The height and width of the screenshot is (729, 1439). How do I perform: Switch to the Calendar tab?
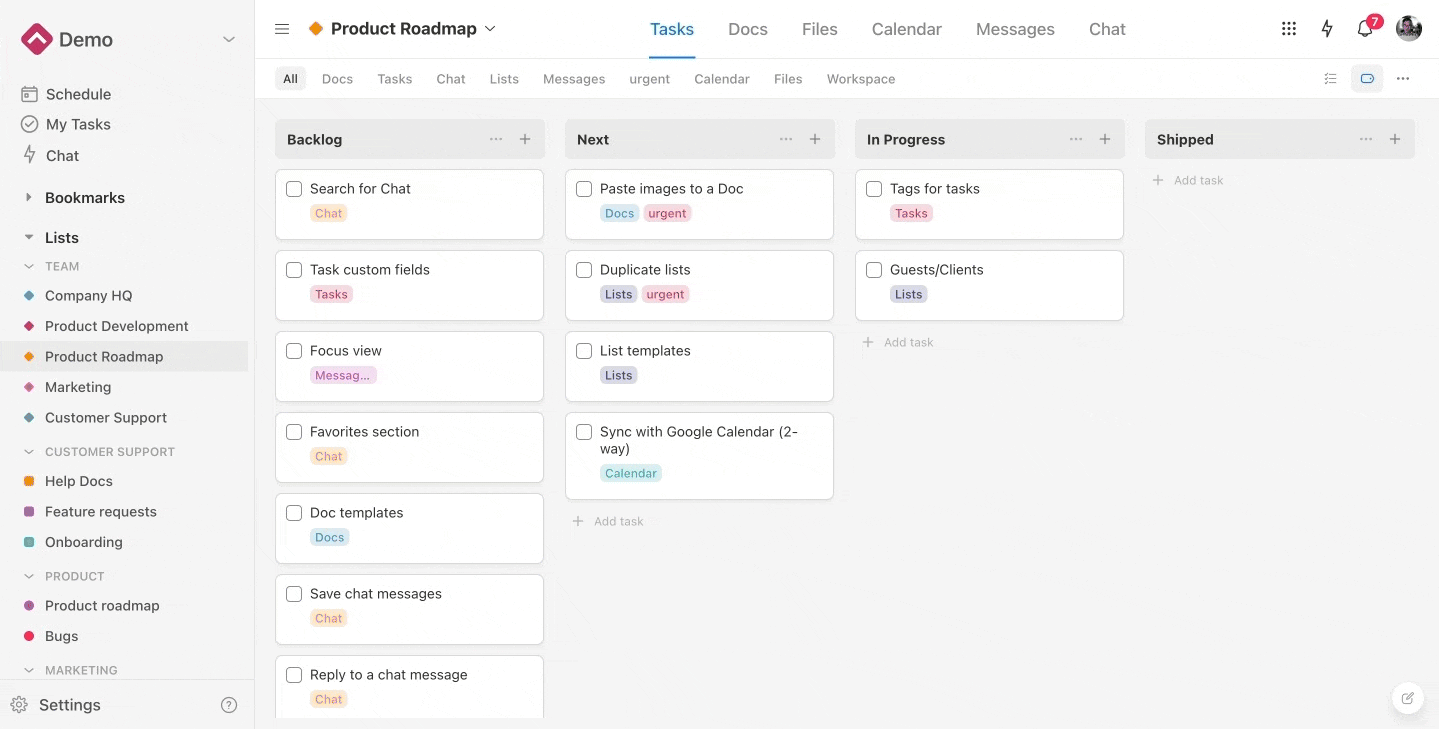coord(905,29)
